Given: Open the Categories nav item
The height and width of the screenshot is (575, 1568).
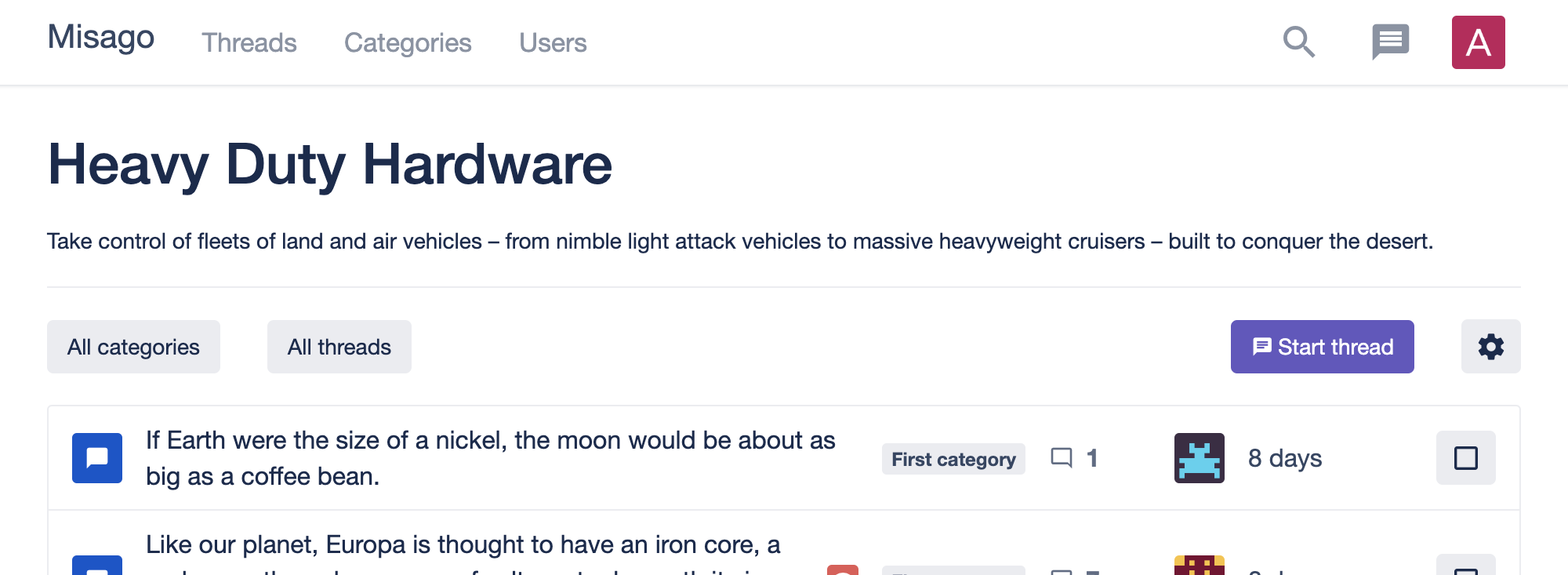Looking at the screenshot, I should coord(408,42).
